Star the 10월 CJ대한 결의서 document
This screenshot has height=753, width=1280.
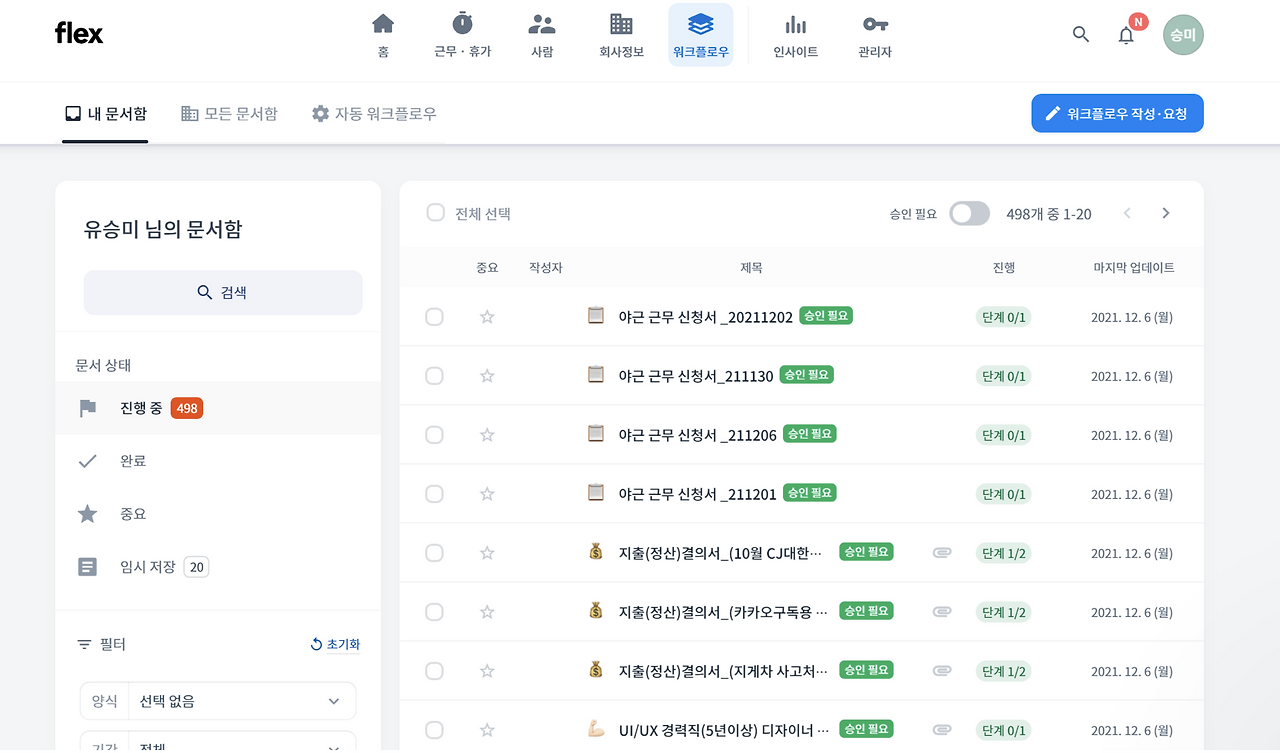[x=487, y=553]
